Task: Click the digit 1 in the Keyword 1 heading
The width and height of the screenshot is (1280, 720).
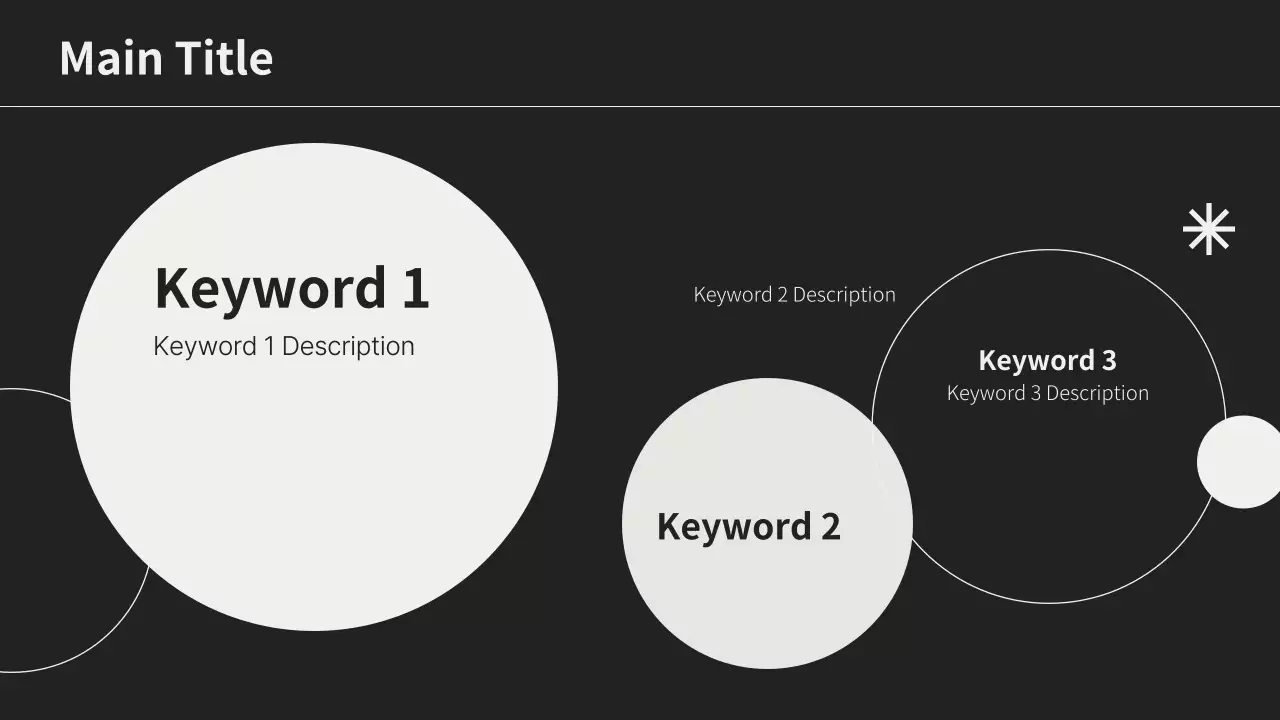Action: [415, 288]
